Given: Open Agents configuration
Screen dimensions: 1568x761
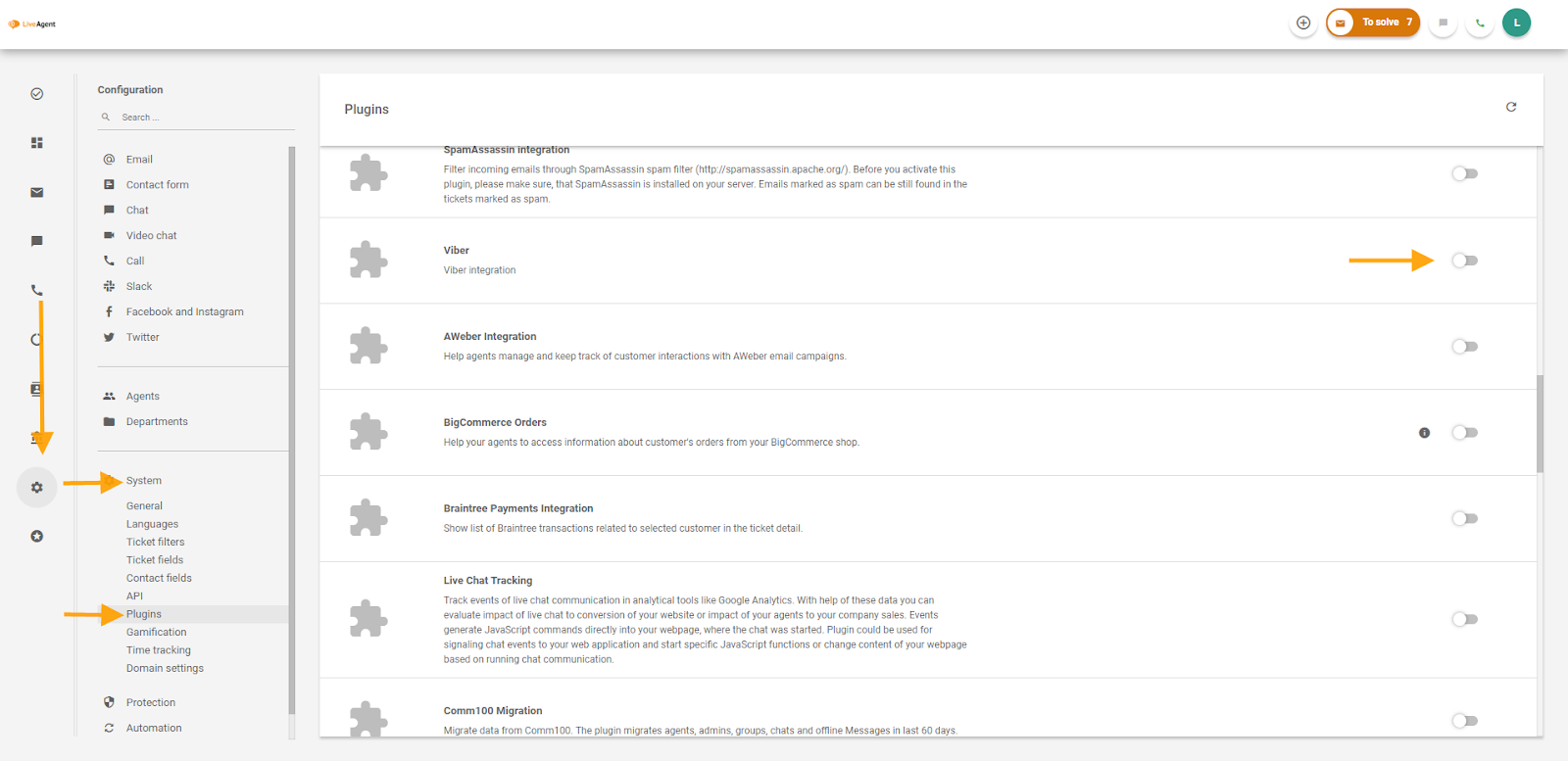Looking at the screenshot, I should coord(142,397).
